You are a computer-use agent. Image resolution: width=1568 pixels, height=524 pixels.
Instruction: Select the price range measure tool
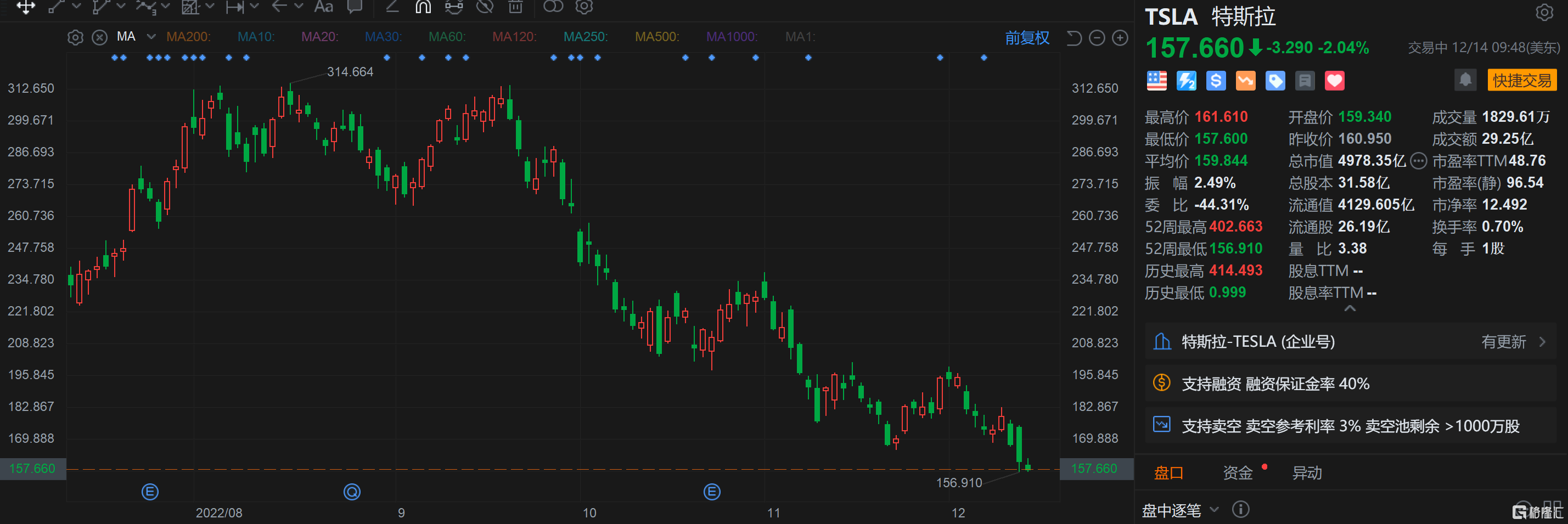[x=235, y=7]
